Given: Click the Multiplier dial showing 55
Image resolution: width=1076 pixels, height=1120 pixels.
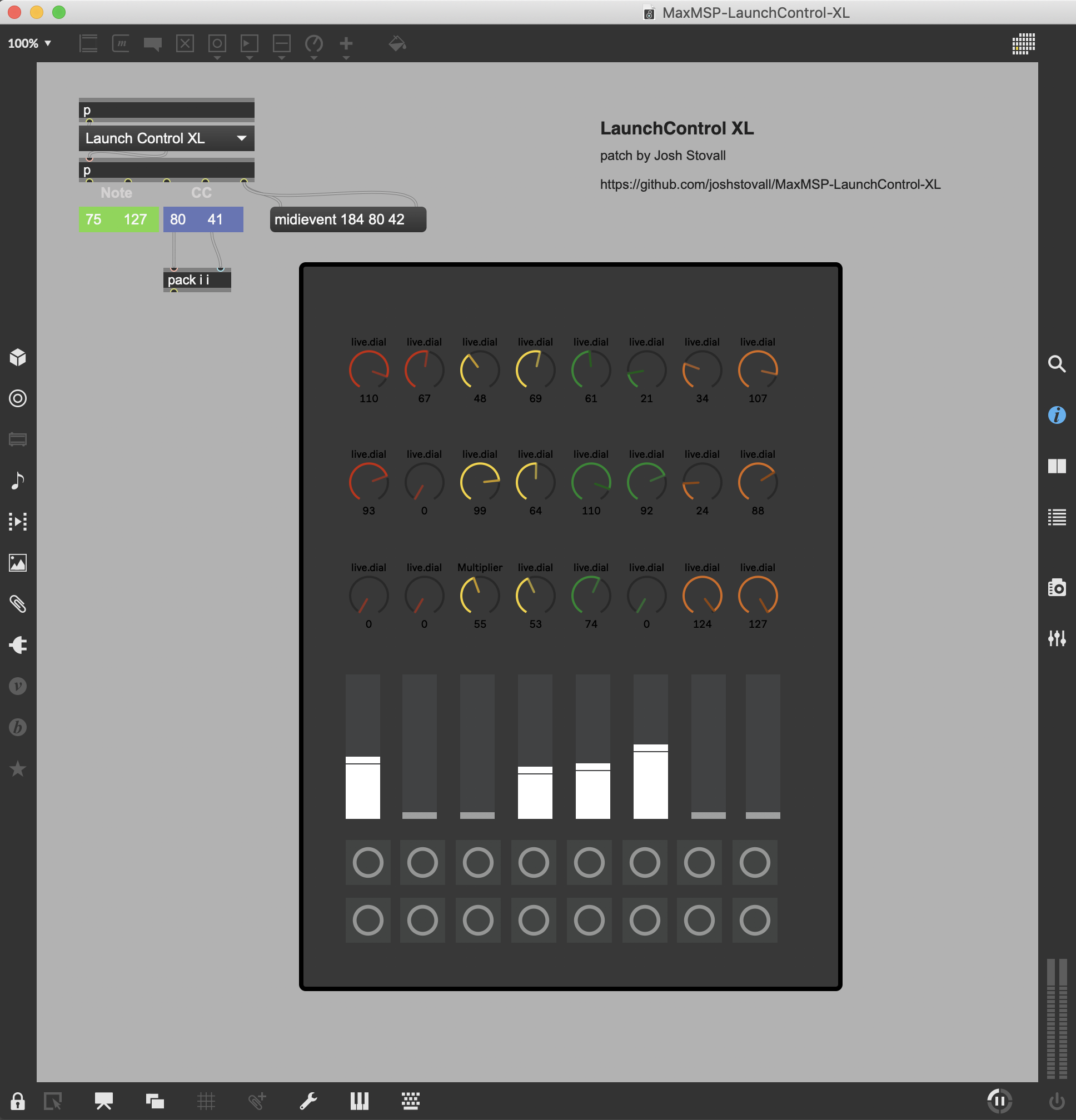Looking at the screenshot, I should 479,596.
